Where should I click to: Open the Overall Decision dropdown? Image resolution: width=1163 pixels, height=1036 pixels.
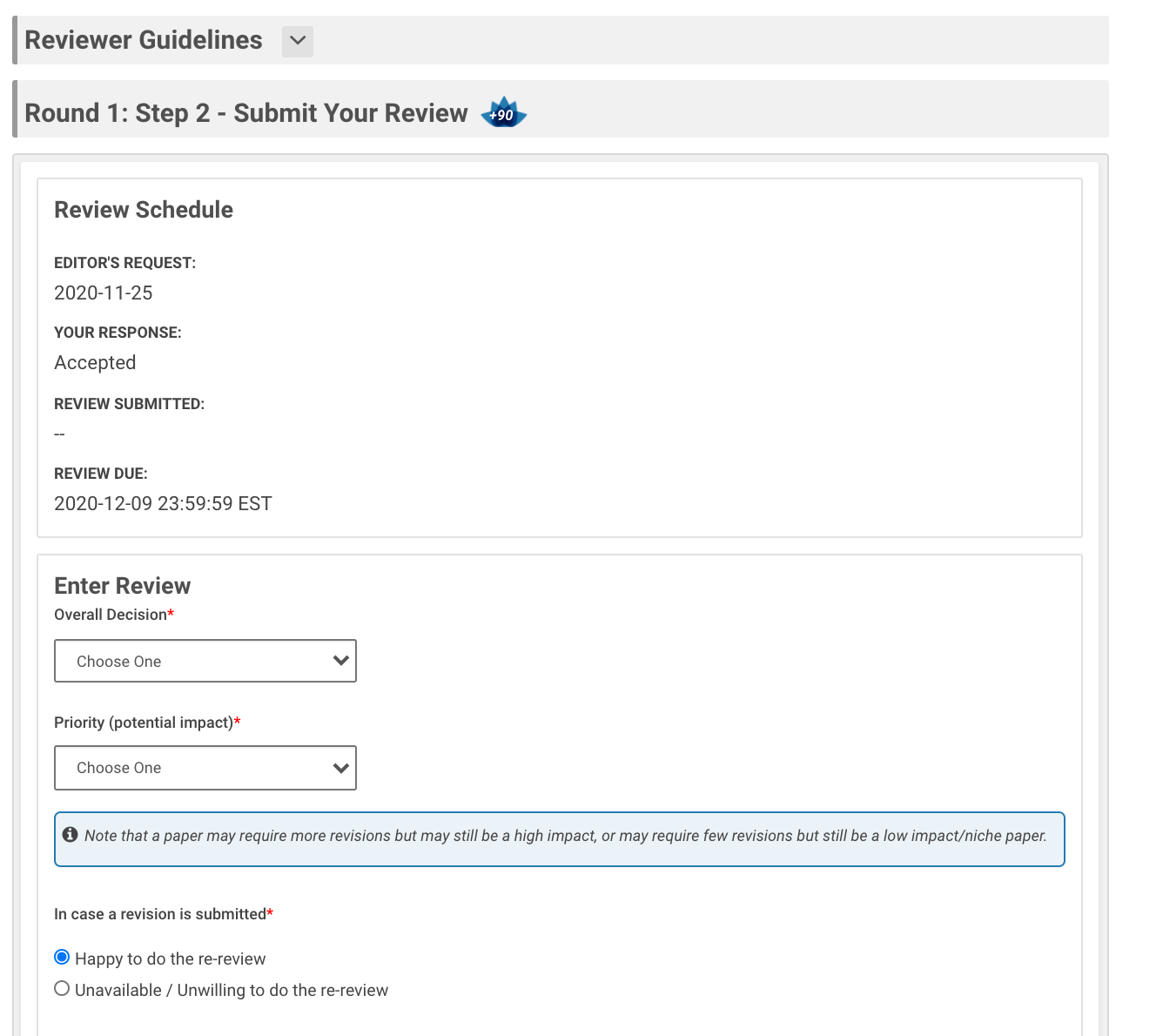tap(205, 662)
